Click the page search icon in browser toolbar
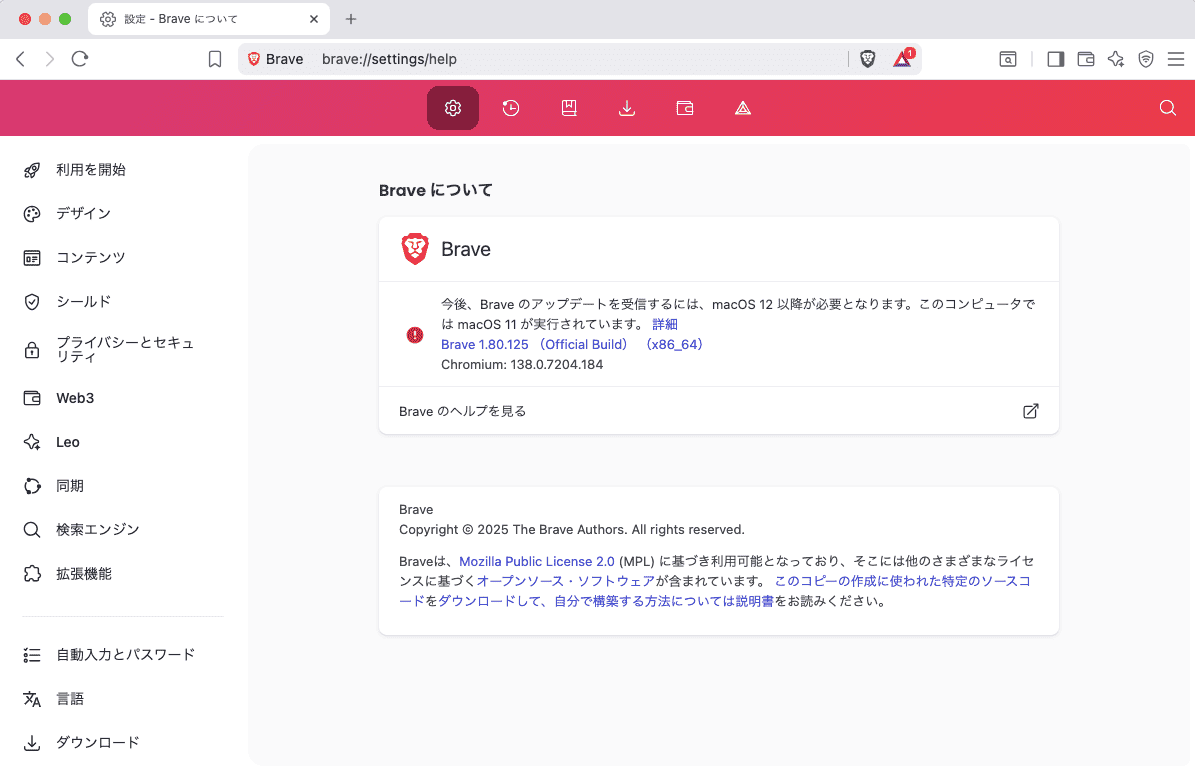This screenshot has height=770, width=1195. pos(1008,59)
